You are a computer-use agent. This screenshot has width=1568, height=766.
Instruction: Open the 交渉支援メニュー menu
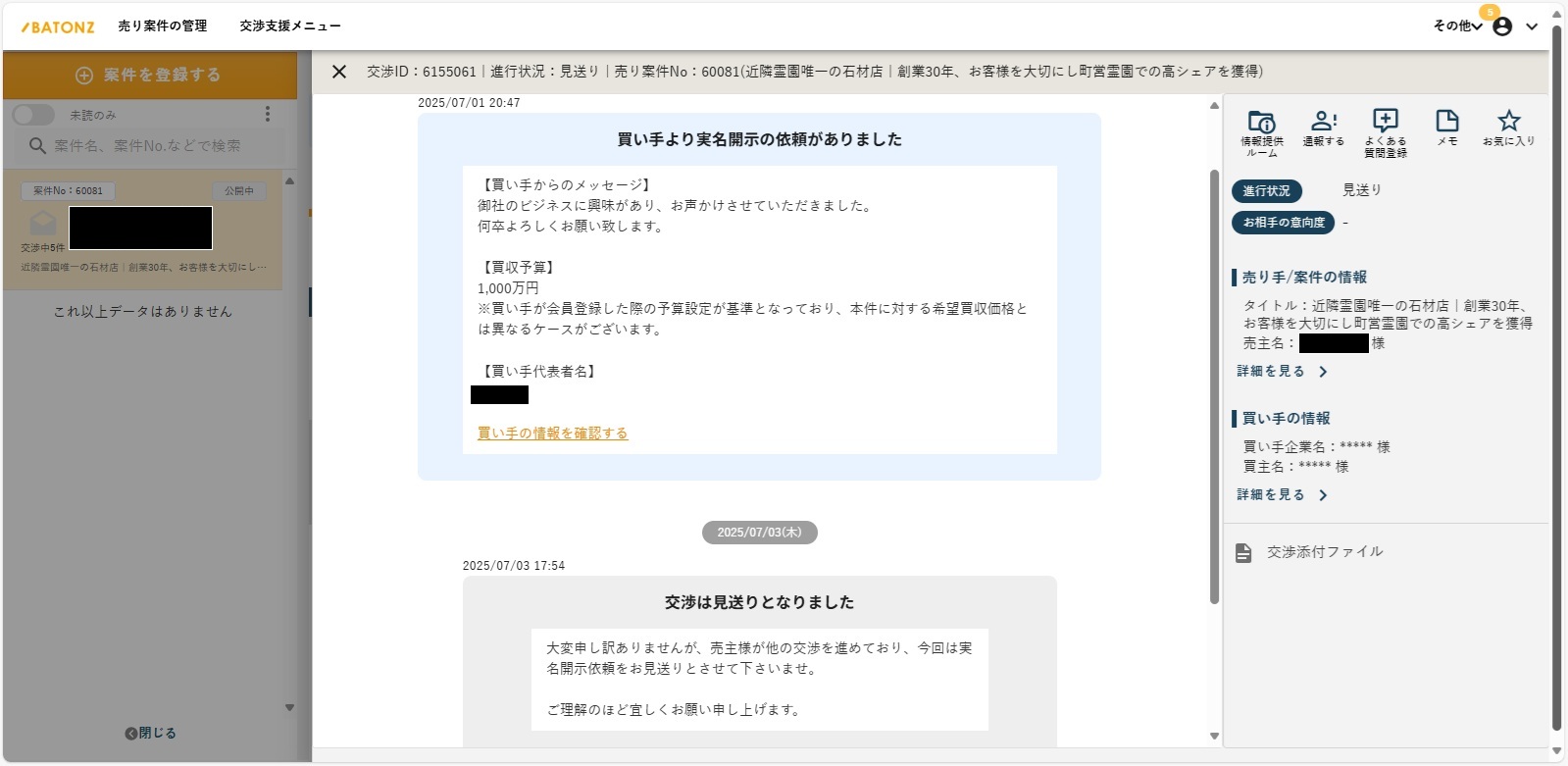click(290, 26)
